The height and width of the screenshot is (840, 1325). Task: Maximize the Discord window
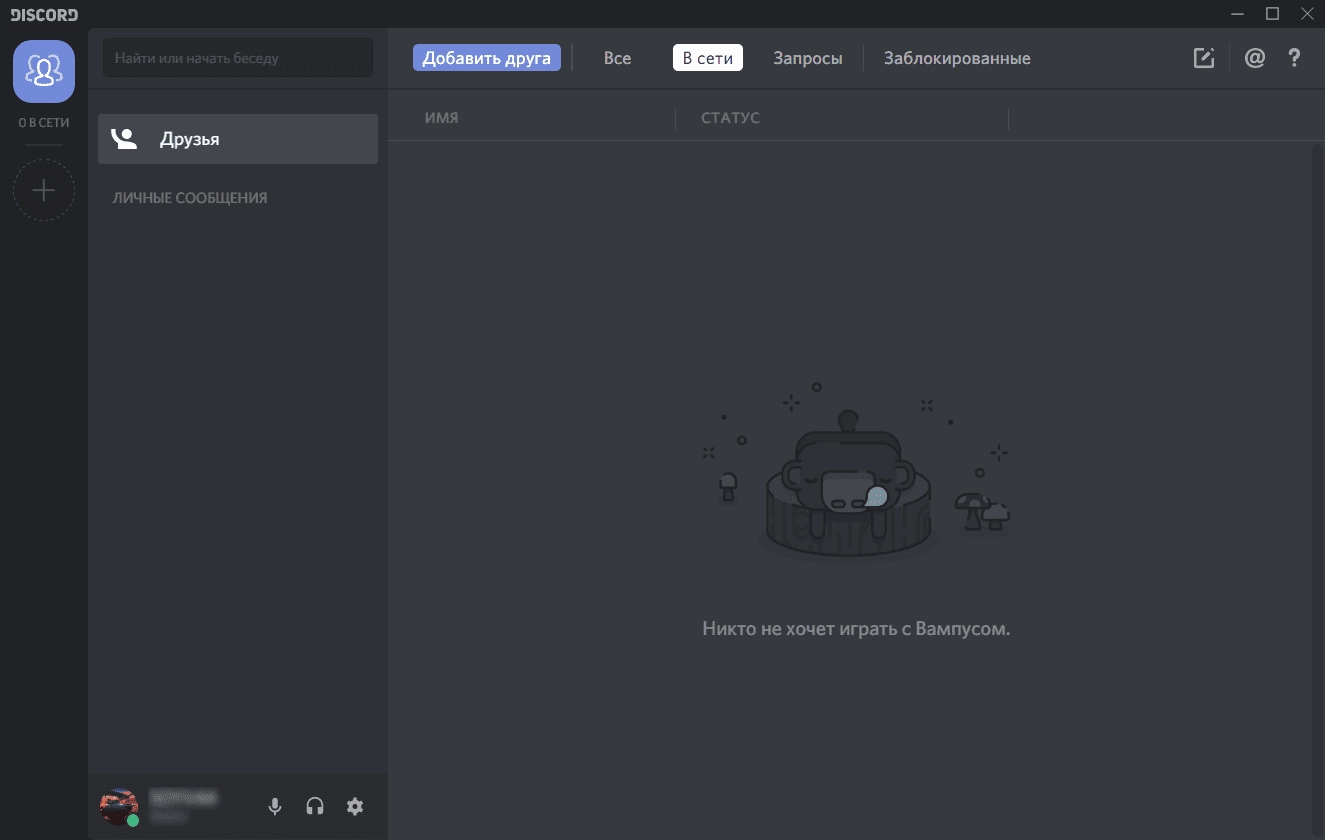click(1273, 13)
